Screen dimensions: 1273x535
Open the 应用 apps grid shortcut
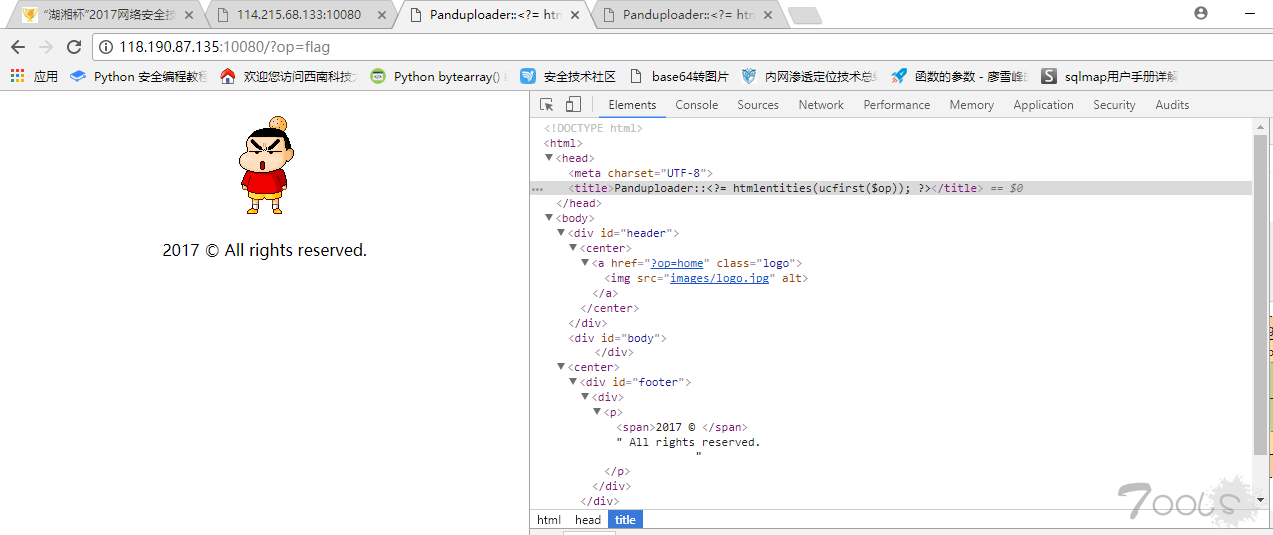pos(34,76)
